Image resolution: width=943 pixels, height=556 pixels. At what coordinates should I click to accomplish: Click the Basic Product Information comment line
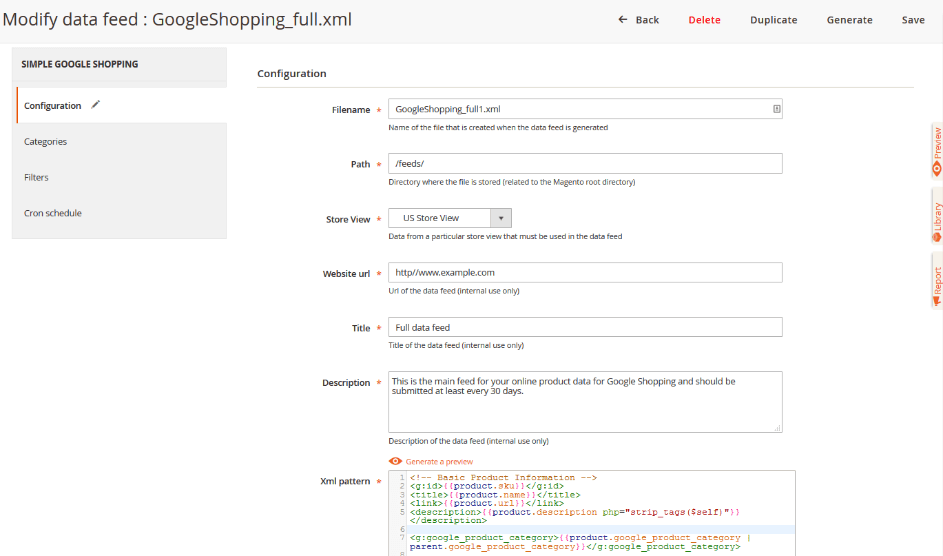point(503,478)
